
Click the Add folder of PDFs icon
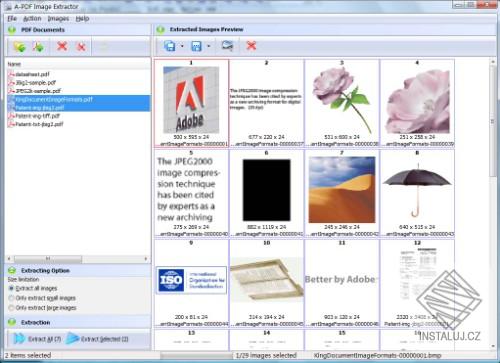pos(20,47)
